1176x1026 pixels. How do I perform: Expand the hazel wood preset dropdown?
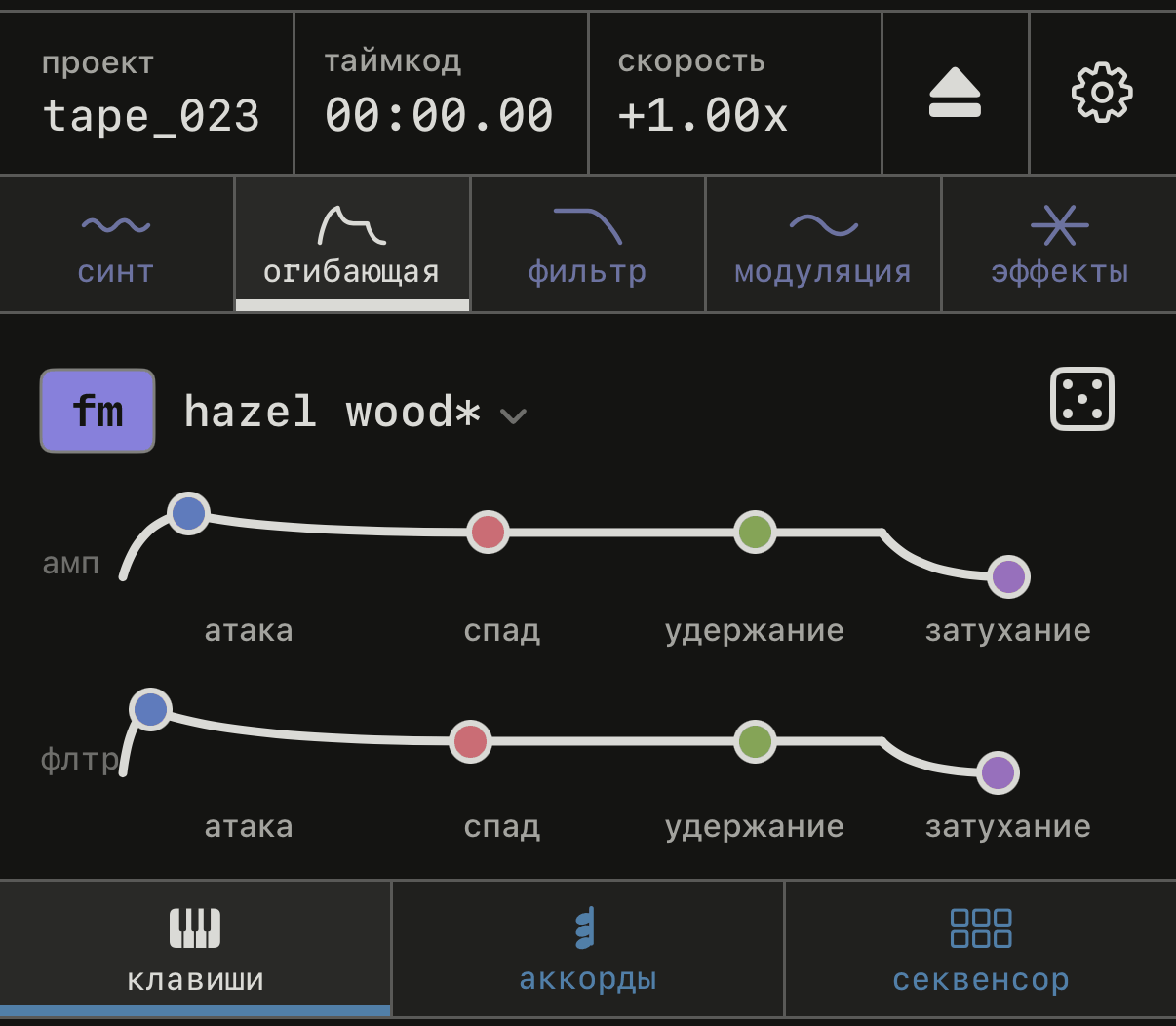[355, 413]
